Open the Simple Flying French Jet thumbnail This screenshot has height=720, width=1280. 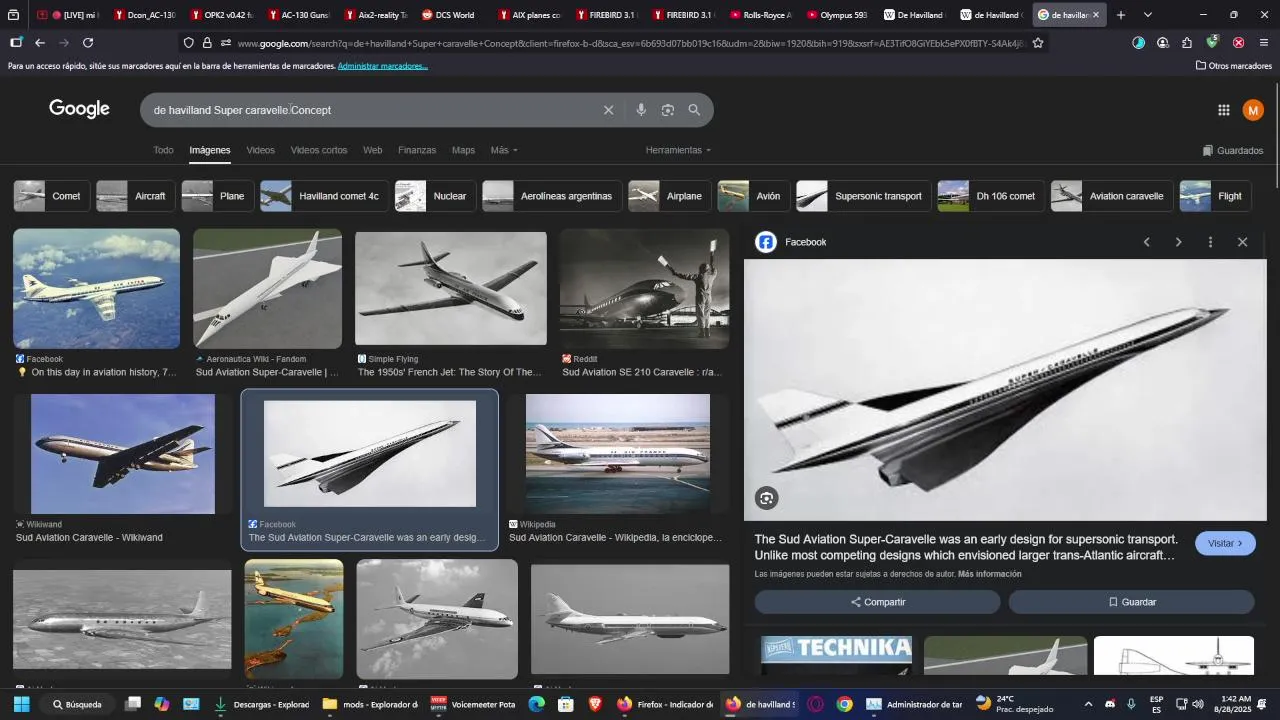tap(451, 288)
